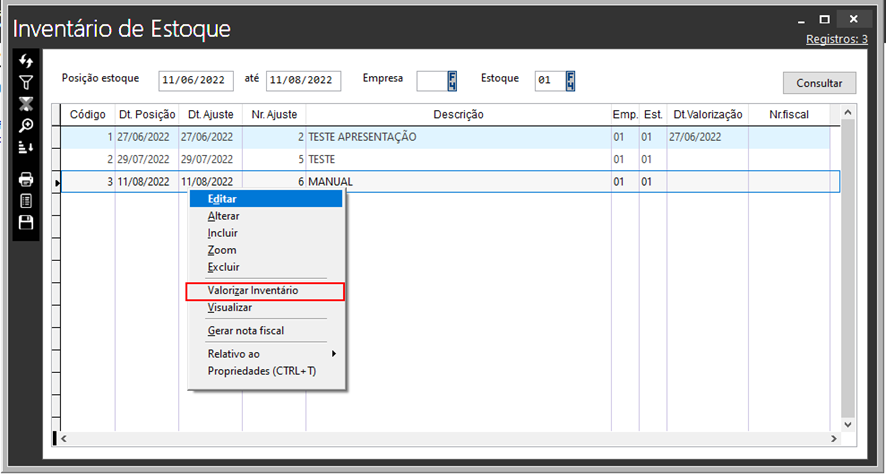The width and height of the screenshot is (886, 475).
Task: Select Excluir in the context menu
Action: coord(223,267)
